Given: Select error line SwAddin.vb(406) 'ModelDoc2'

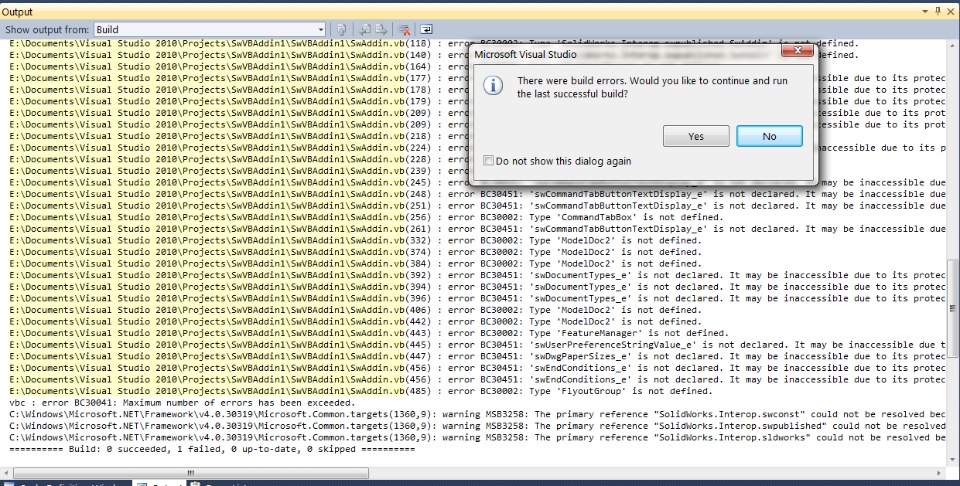Looking at the screenshot, I should (355, 310).
